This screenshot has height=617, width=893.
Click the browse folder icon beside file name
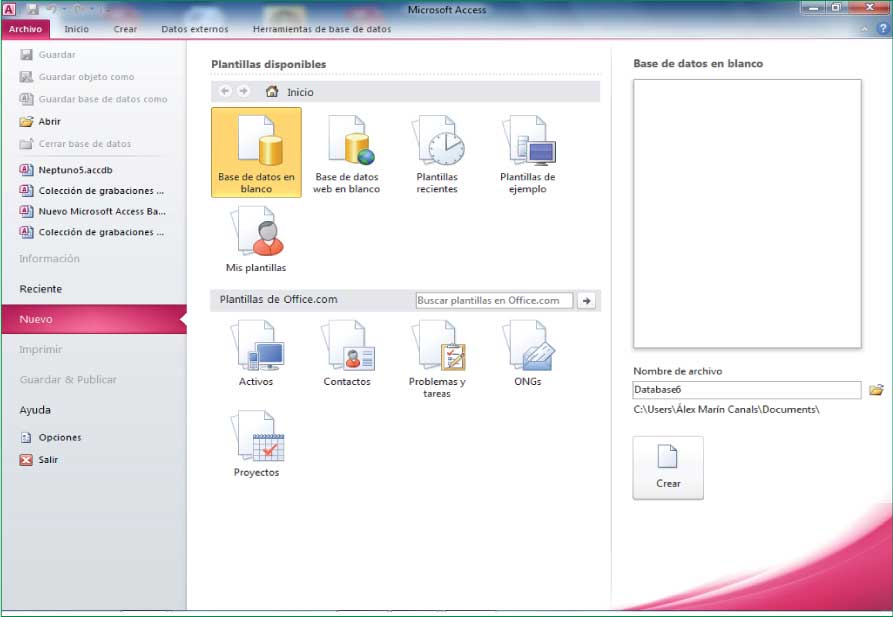pos(876,390)
